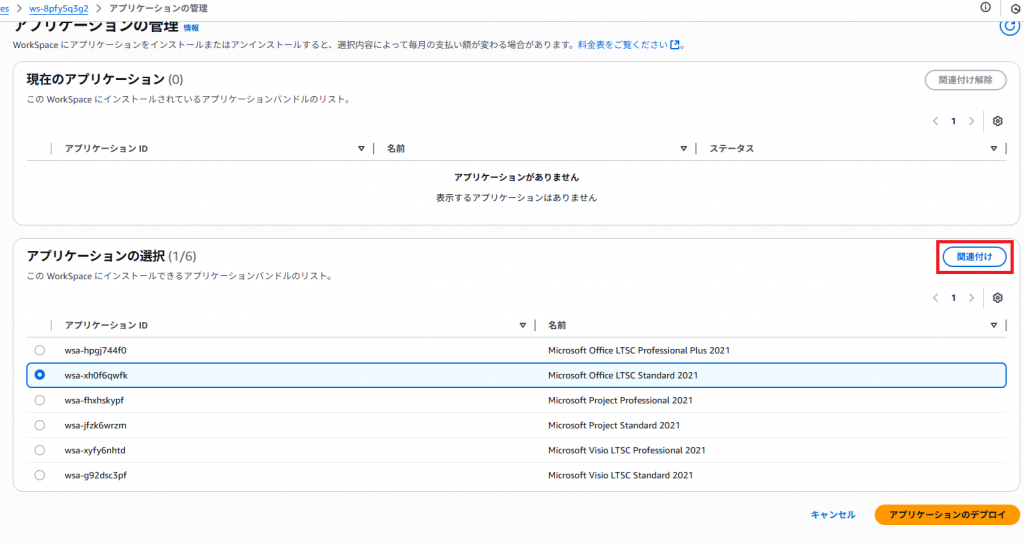Sort current applications by ステータス column arrow
The image size is (1024, 543).
click(x=994, y=149)
